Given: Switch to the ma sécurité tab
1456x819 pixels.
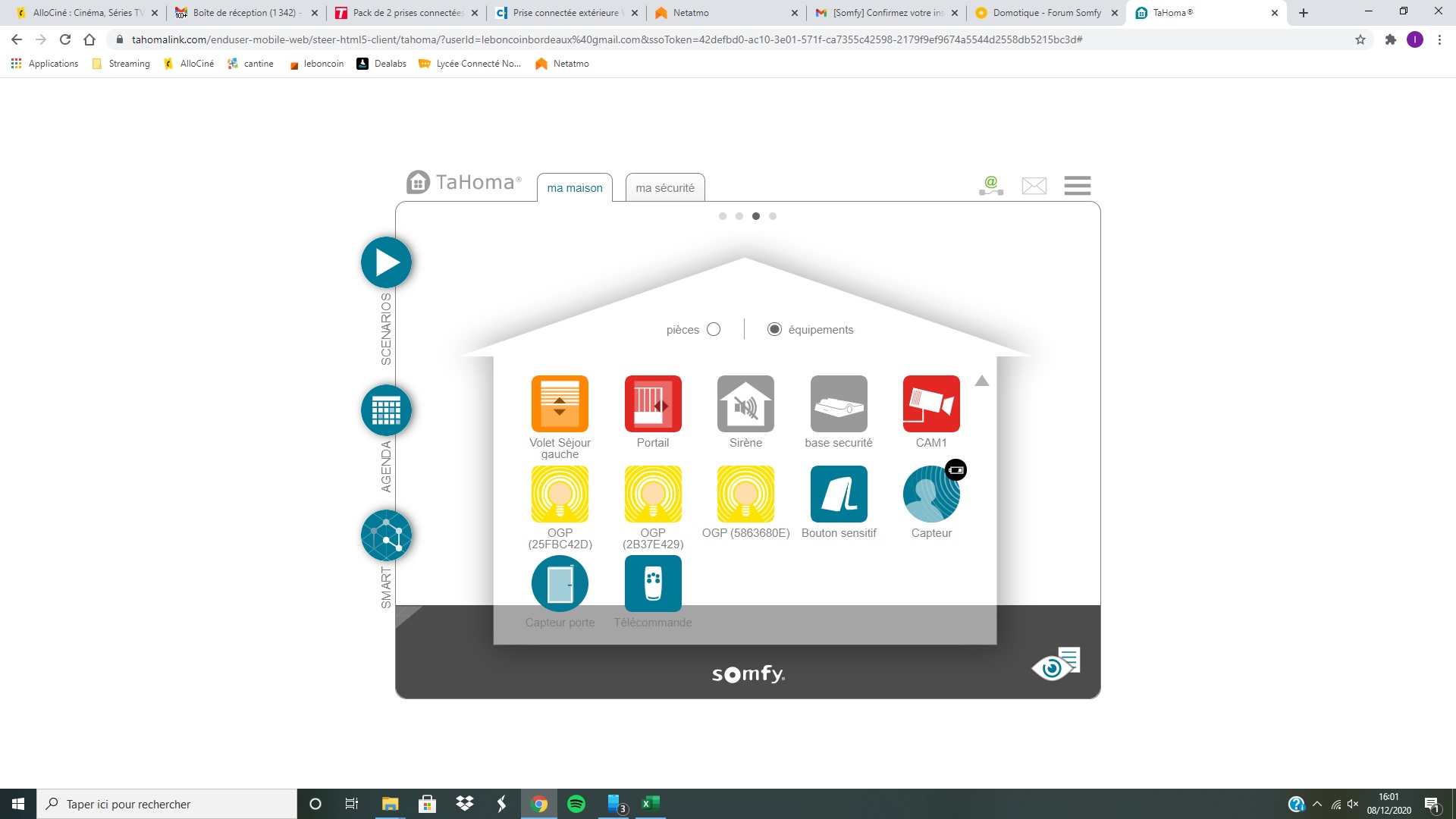Looking at the screenshot, I should (665, 188).
